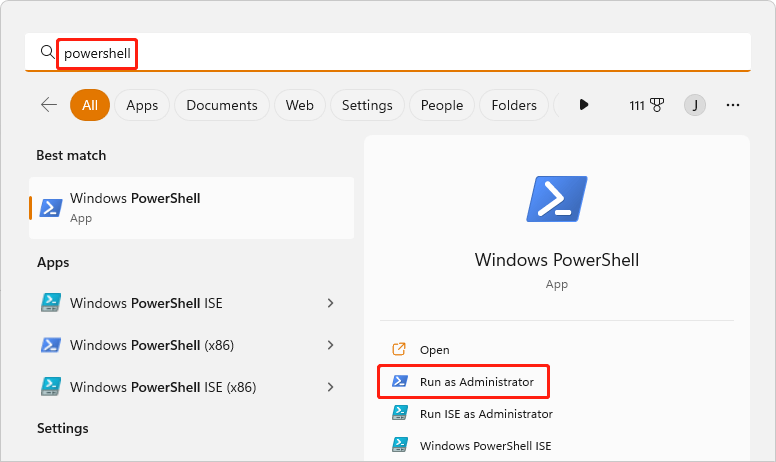Select the Apps filter tab
The image size is (776, 462).
pos(142,105)
